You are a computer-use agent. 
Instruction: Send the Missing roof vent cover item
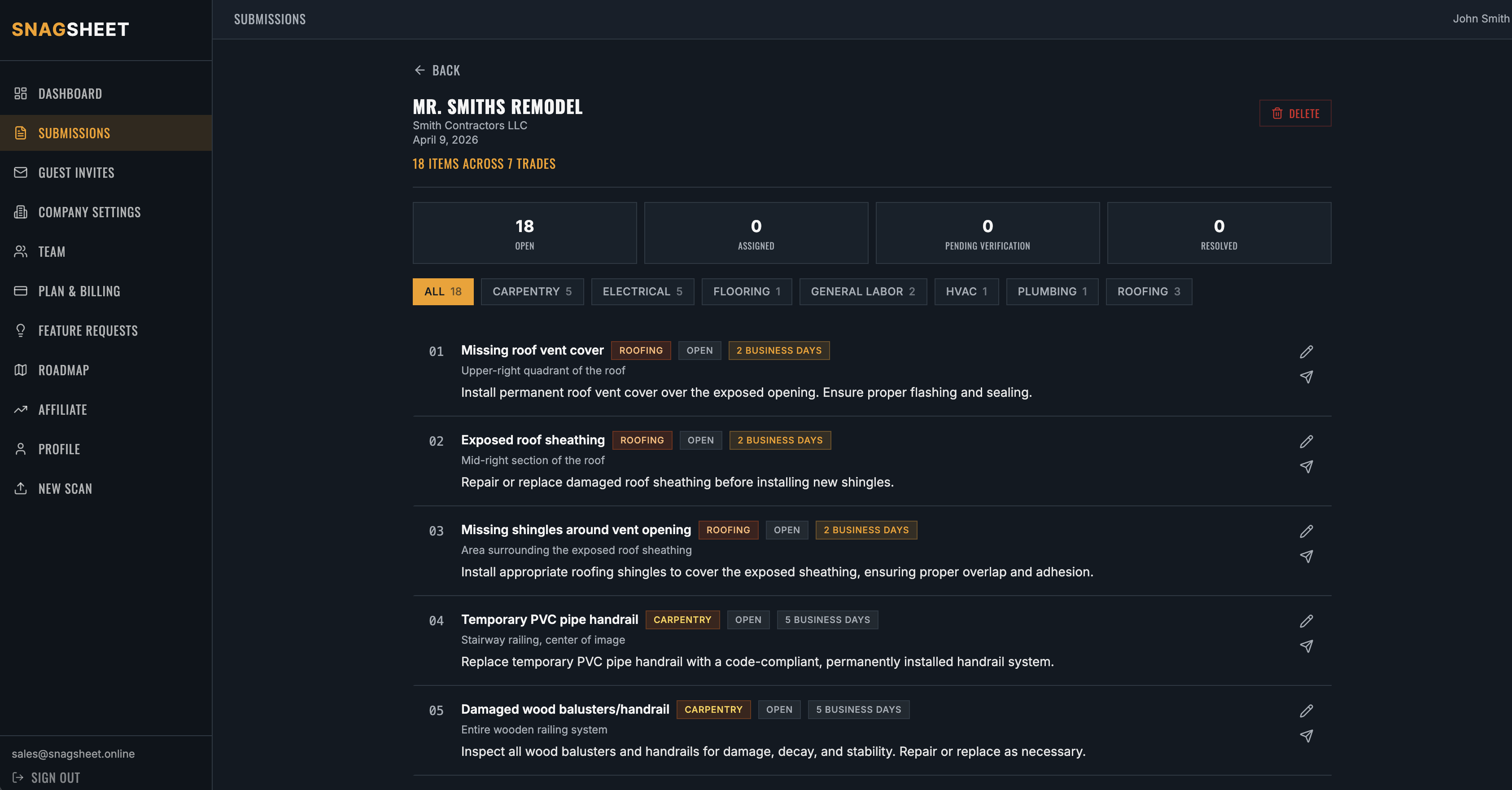[1306, 377]
